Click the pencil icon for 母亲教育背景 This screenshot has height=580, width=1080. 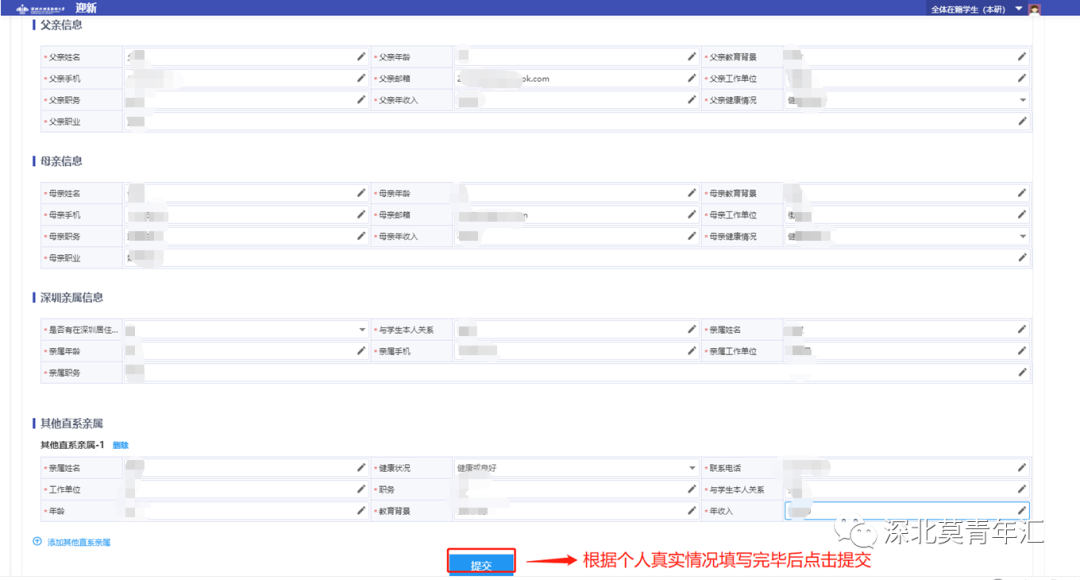pos(1022,193)
